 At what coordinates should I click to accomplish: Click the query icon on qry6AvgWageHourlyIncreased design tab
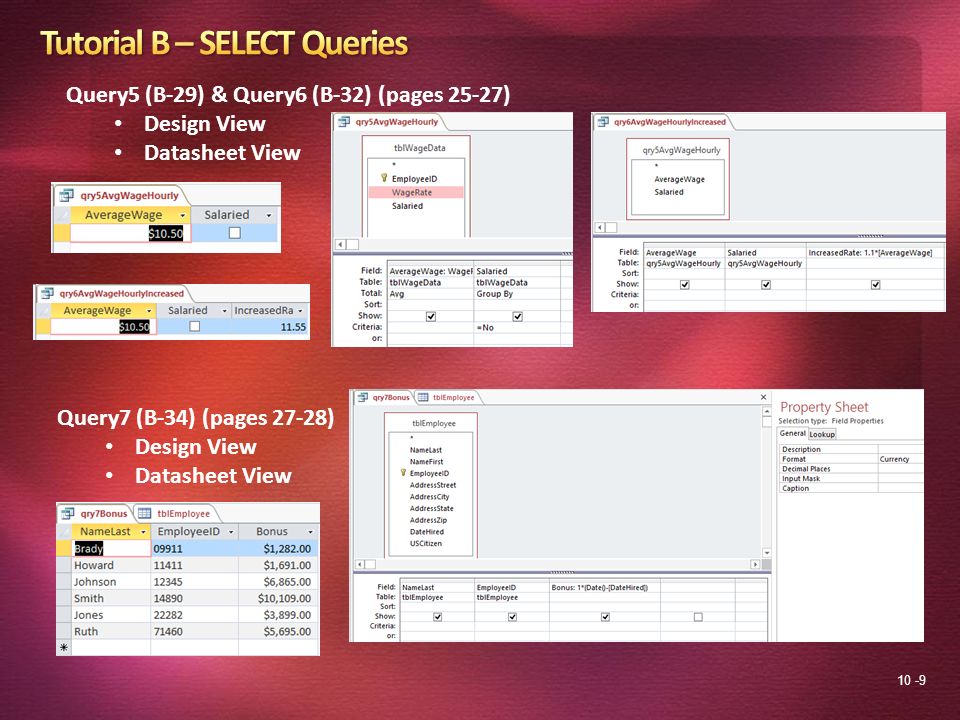point(603,122)
